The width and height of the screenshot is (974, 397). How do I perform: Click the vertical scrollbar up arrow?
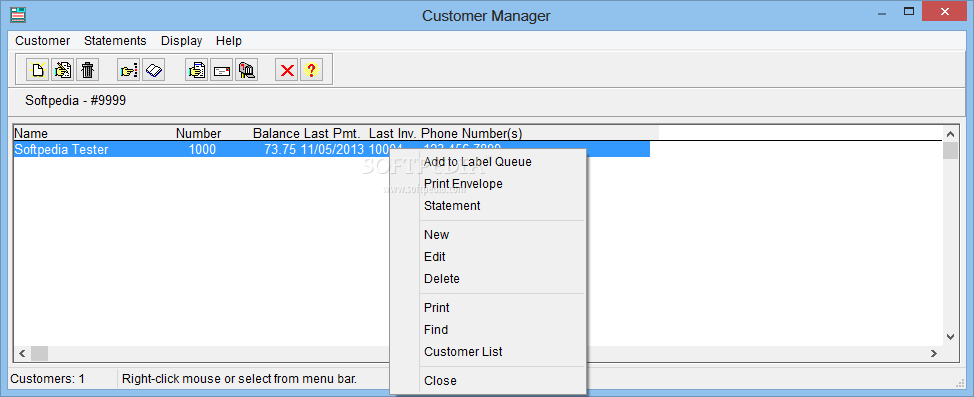950,134
